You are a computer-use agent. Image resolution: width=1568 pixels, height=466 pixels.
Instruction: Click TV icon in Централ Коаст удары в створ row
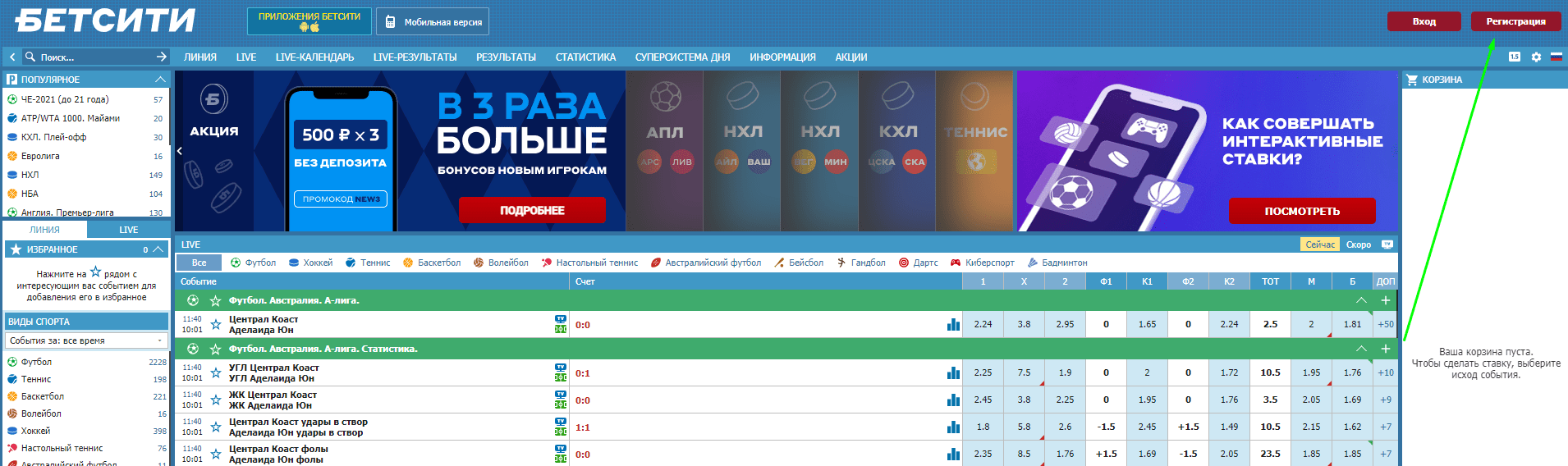(561, 422)
